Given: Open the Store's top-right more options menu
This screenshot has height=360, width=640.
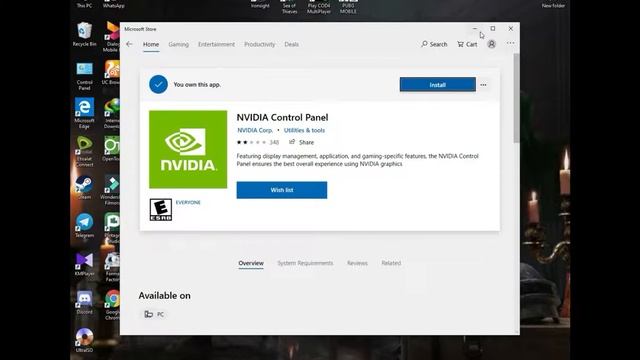Looking at the screenshot, I should tap(511, 43).
